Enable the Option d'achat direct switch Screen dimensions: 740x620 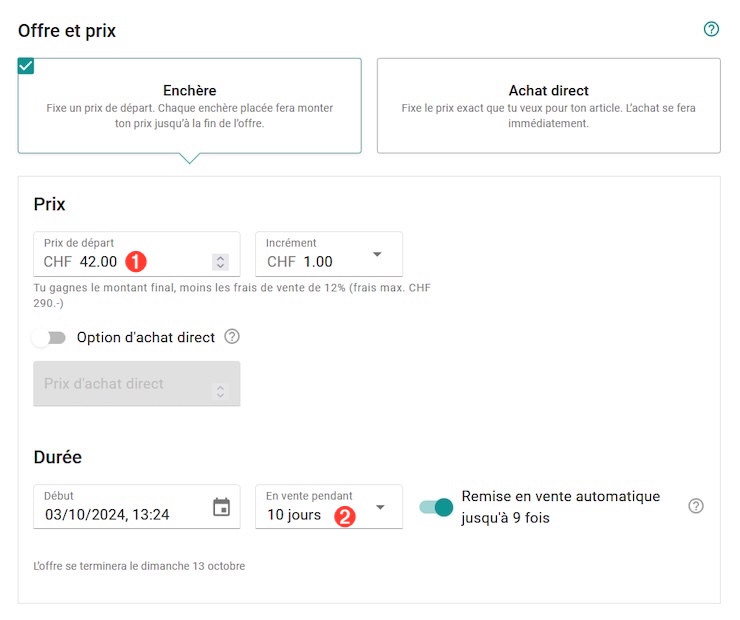(x=48, y=338)
